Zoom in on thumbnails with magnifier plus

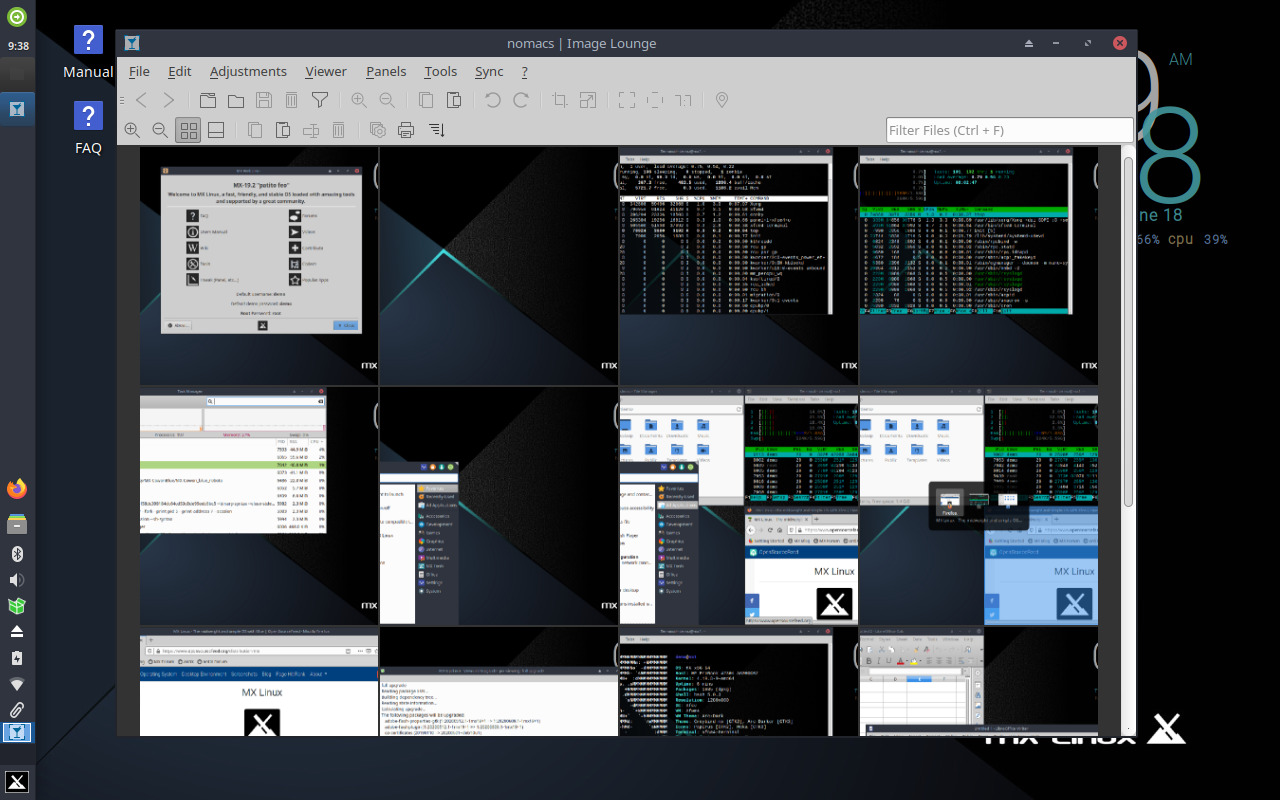132,130
